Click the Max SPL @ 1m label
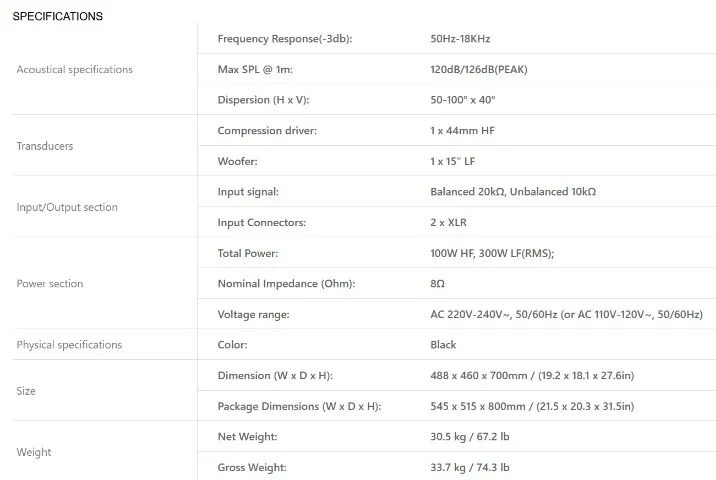The height and width of the screenshot is (480, 716). click(x=255, y=69)
